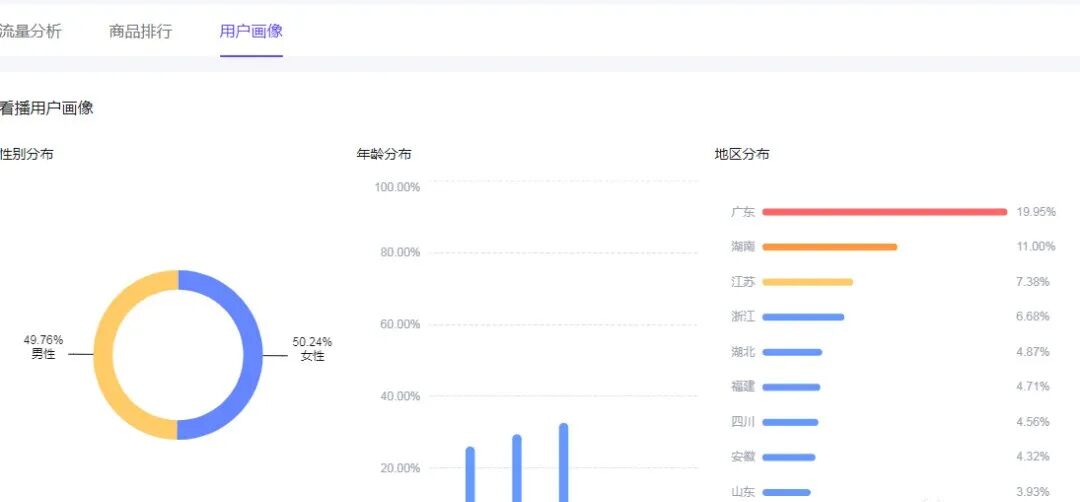Click the 性别分布 chart title
This screenshot has width=1080, height=502.
pos(26,154)
